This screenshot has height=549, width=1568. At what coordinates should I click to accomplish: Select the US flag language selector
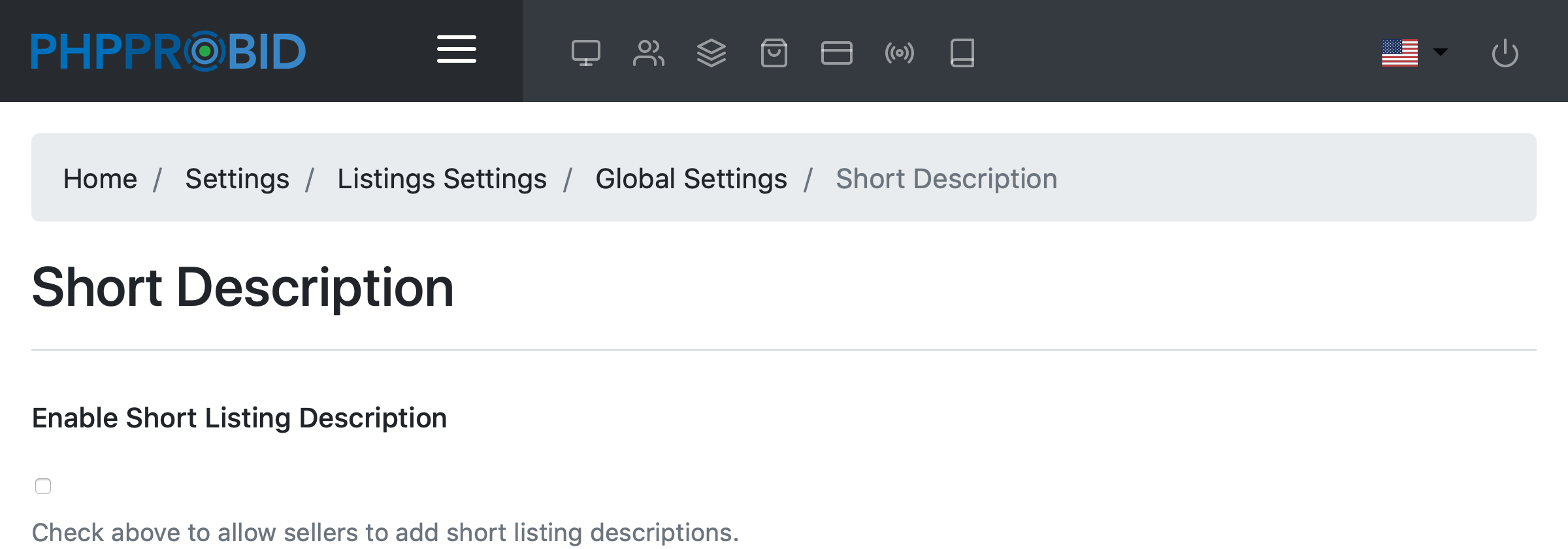[x=1399, y=53]
